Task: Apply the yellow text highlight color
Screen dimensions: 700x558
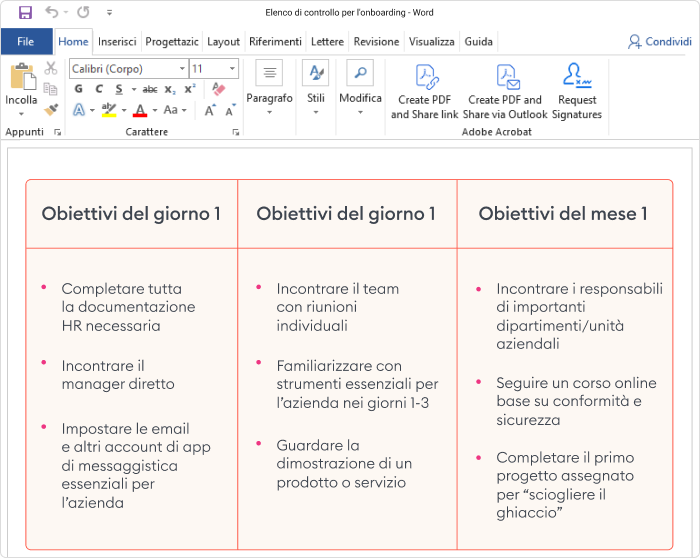Action: coord(109,109)
